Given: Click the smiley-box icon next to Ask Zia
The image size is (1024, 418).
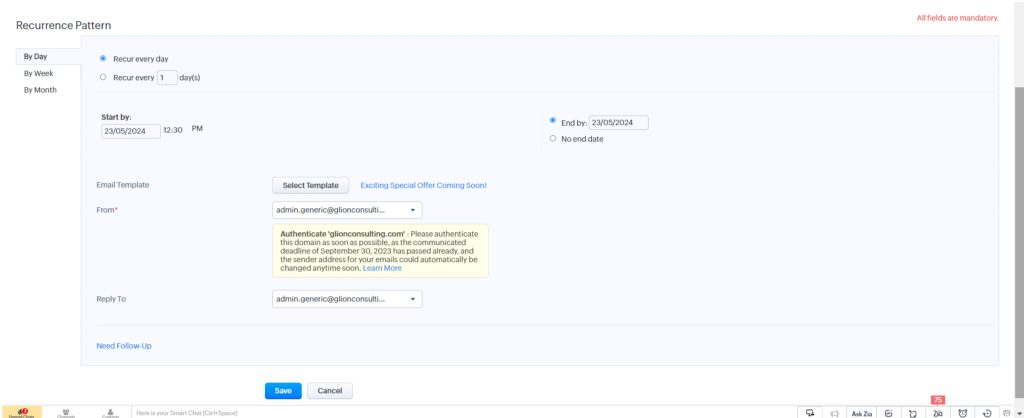Looking at the screenshot, I should 889,413.
